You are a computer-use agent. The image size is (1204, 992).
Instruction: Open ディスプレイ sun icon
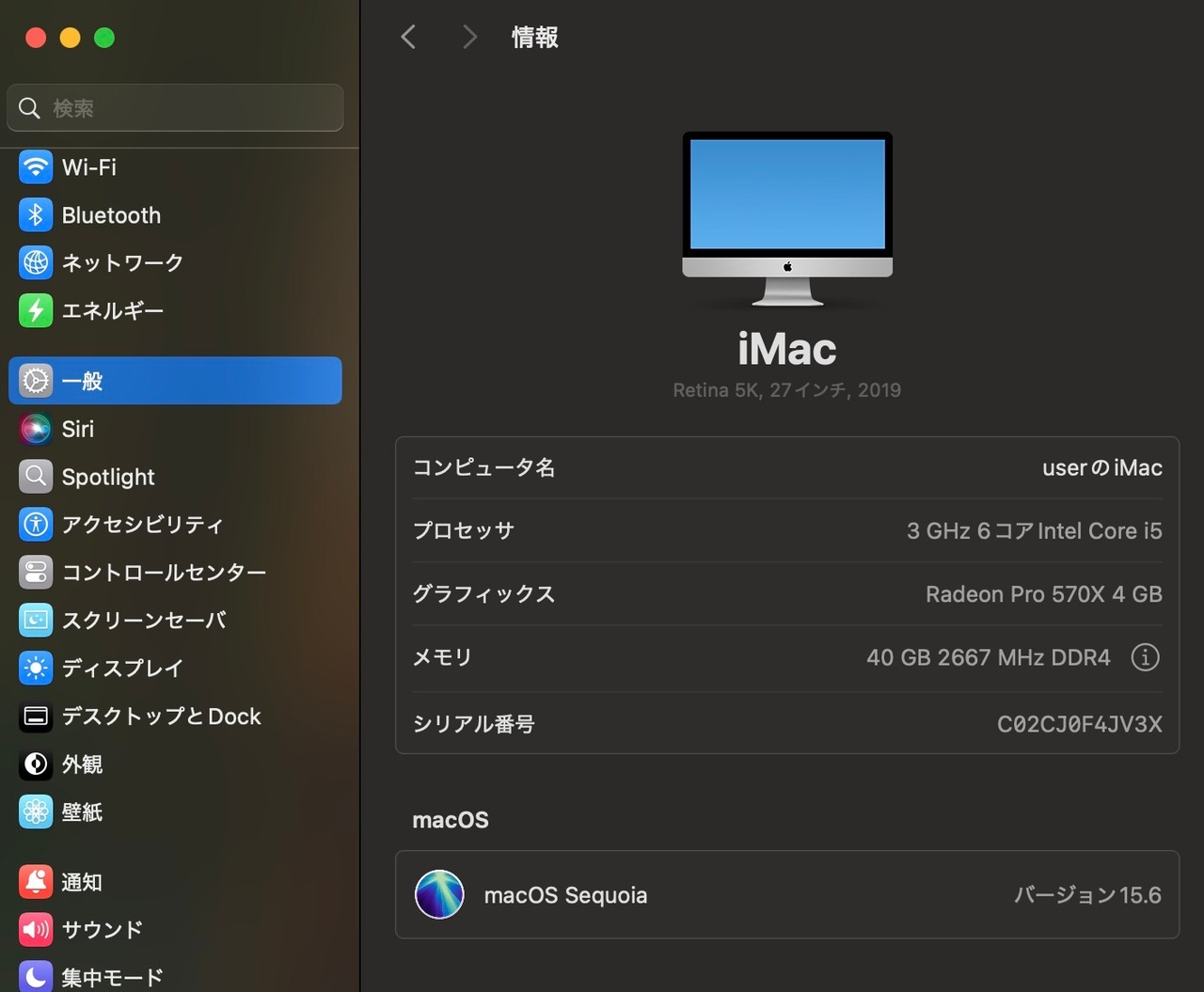pyautogui.click(x=36, y=668)
